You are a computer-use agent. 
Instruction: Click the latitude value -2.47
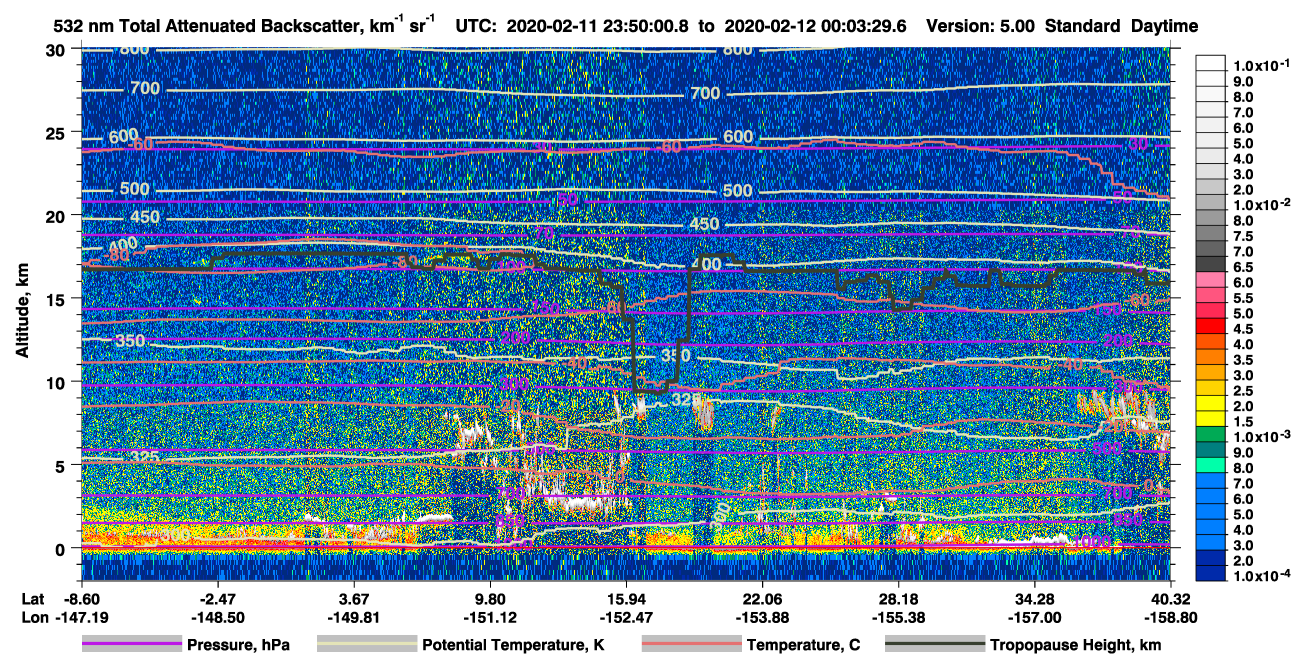[x=217, y=598]
